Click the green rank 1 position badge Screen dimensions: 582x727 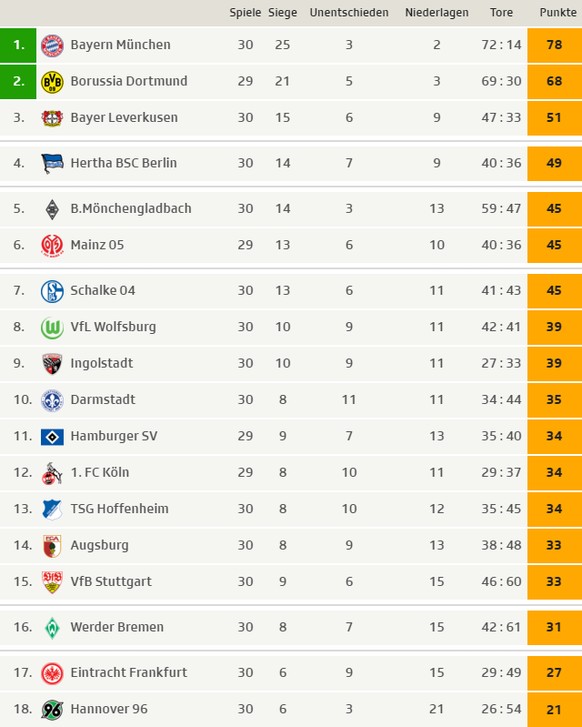point(18,45)
